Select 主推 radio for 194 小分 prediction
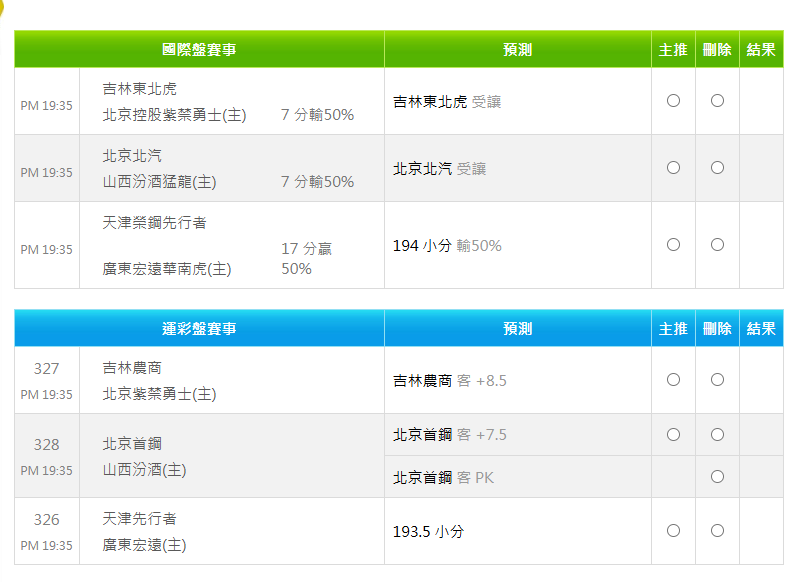The height and width of the screenshot is (582, 794). 673,244
